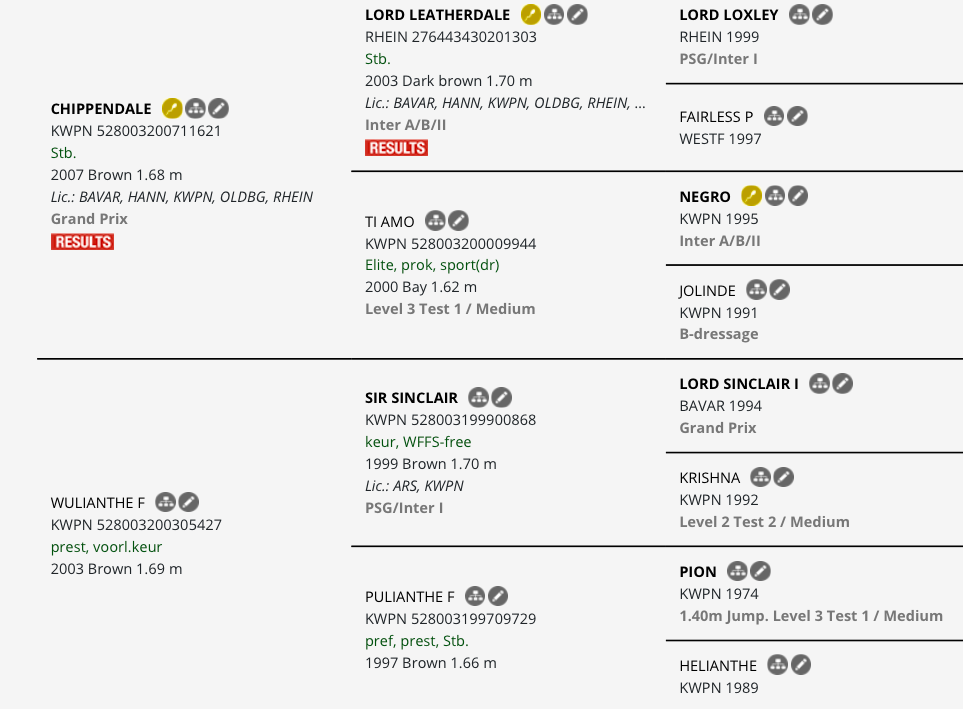Image resolution: width=963 pixels, height=709 pixels.
Task: Open the pedigree tree icon for Sir Sinclair
Action: click(478, 398)
